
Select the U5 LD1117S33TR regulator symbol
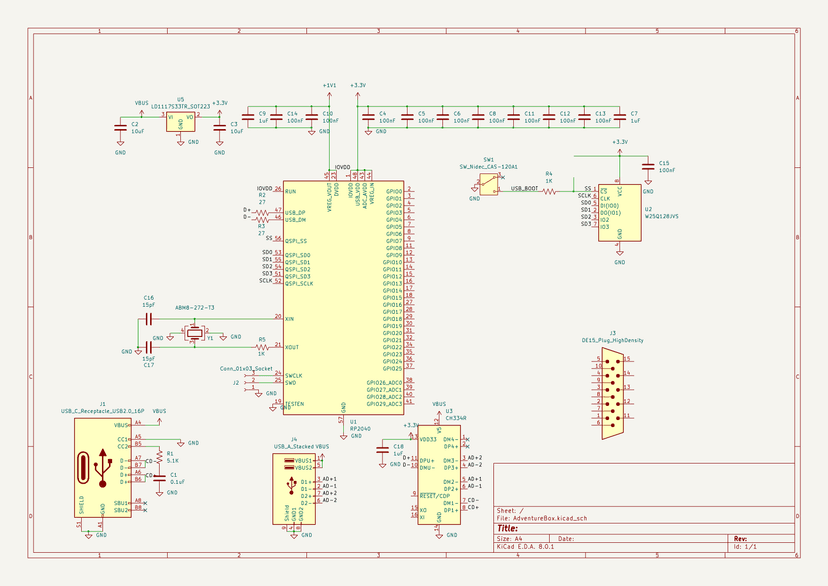180,122
